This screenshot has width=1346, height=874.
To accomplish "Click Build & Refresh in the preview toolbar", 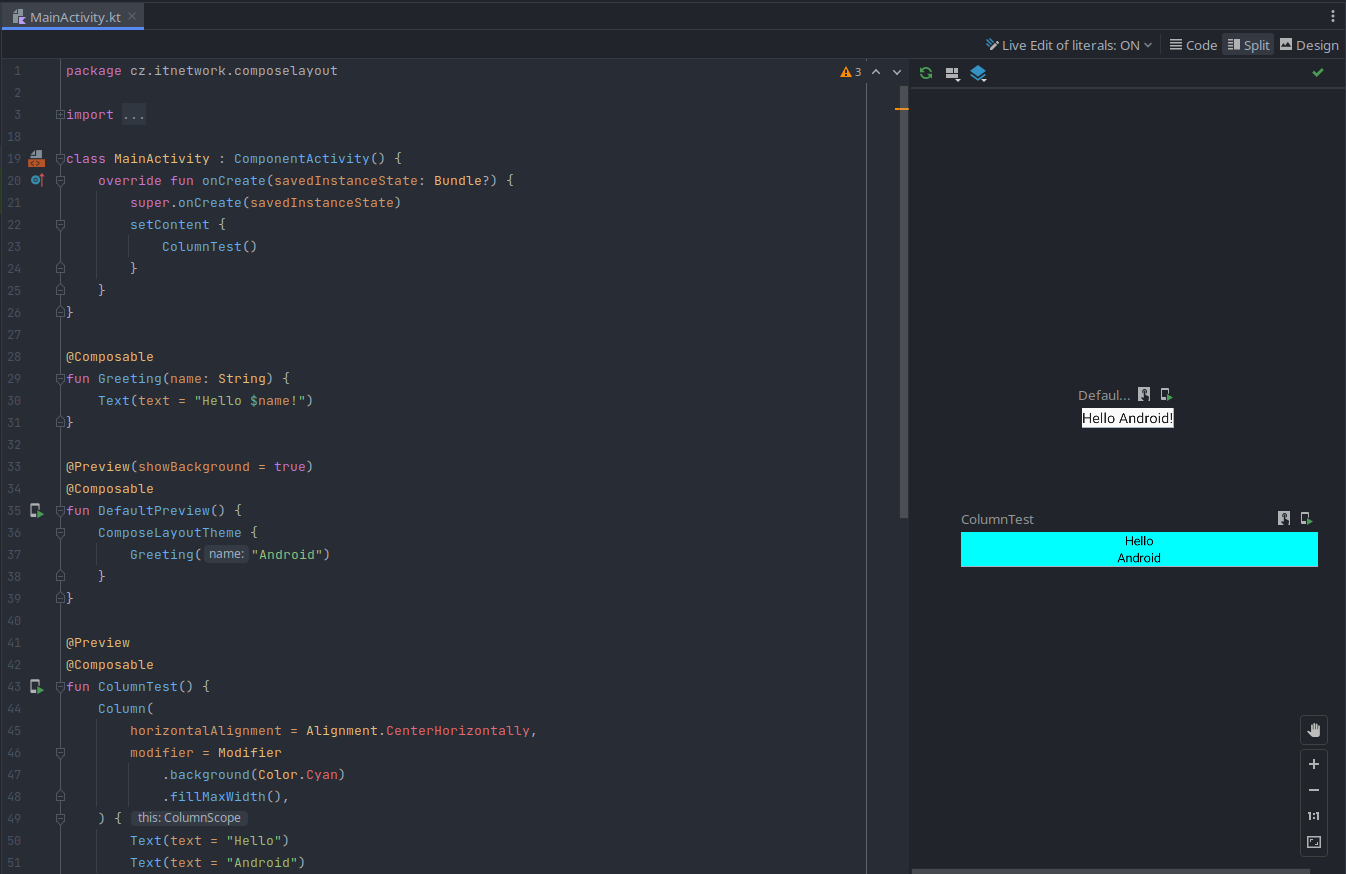I will click(x=925, y=73).
